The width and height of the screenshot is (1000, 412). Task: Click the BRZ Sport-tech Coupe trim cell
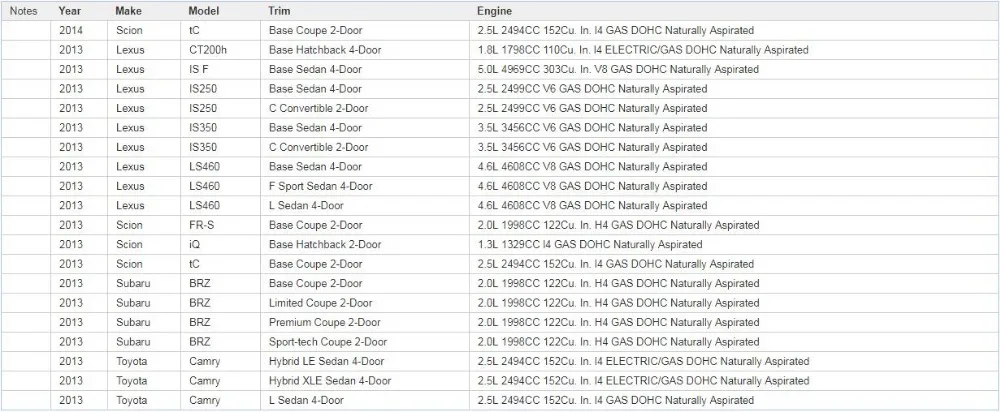click(365, 342)
